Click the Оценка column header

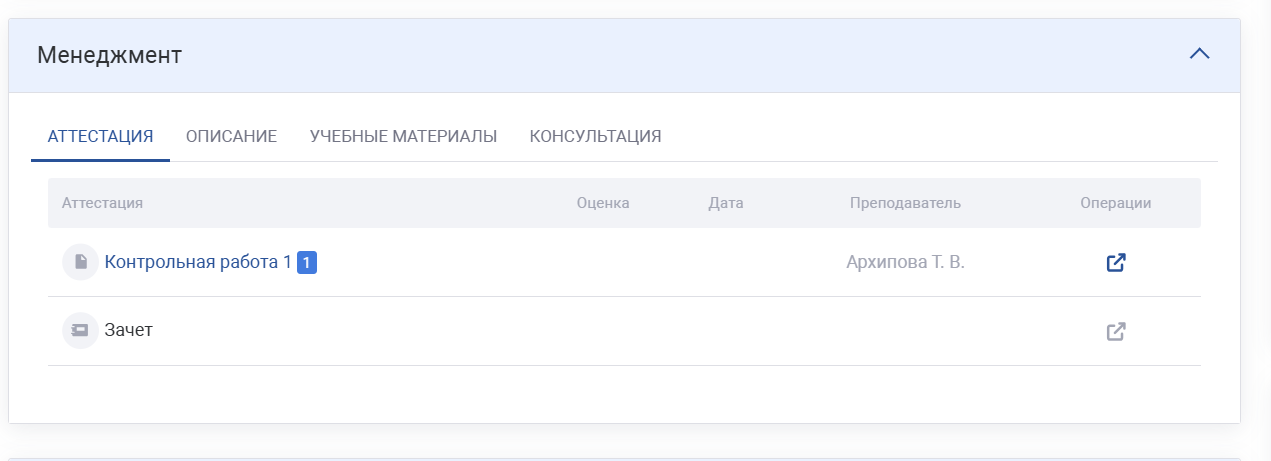pyautogui.click(x=603, y=203)
